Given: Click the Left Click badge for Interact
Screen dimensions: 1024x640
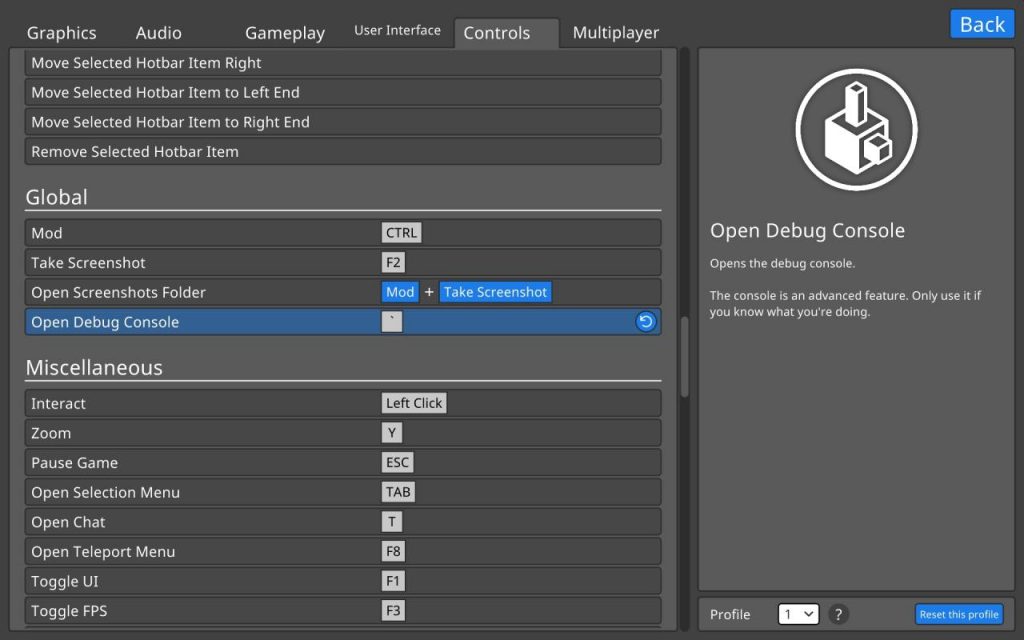Looking at the screenshot, I should point(414,402).
